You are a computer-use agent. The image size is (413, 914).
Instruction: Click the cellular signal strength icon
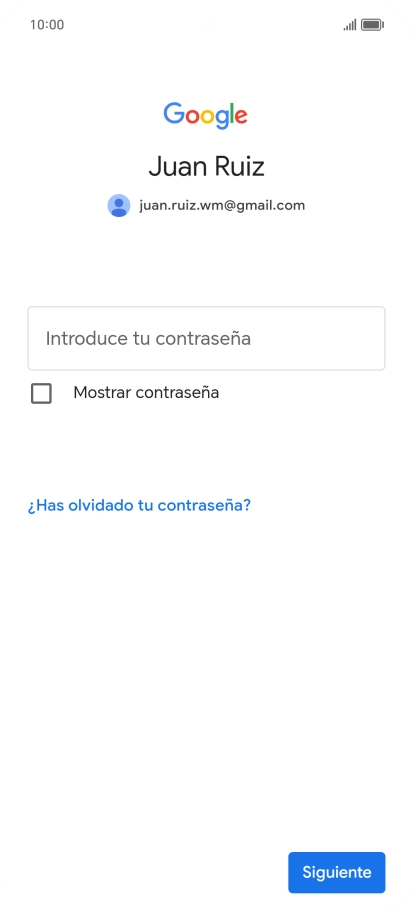pos(350,24)
